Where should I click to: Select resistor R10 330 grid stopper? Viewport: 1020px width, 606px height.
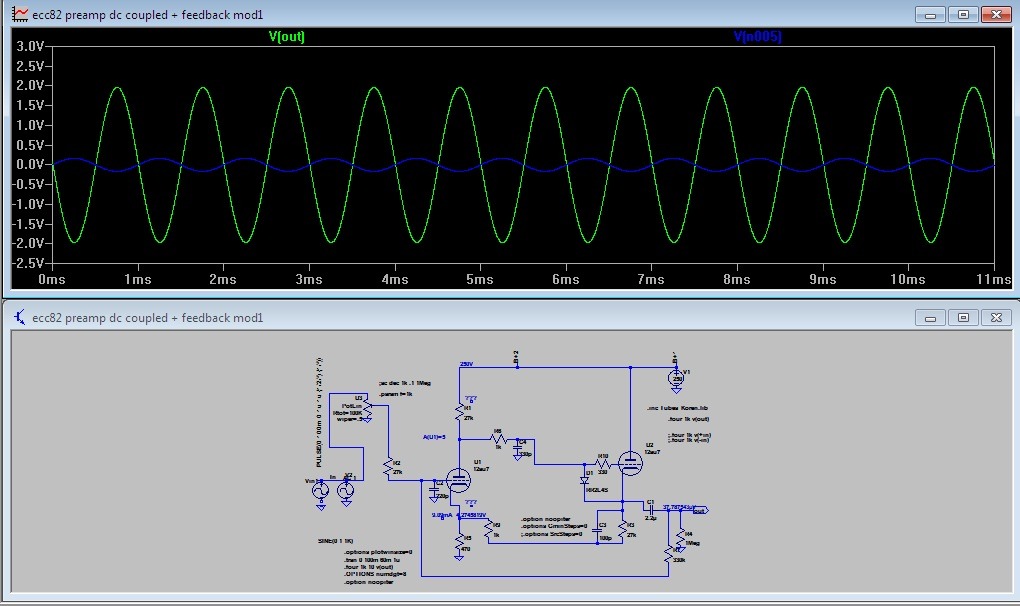(603, 464)
